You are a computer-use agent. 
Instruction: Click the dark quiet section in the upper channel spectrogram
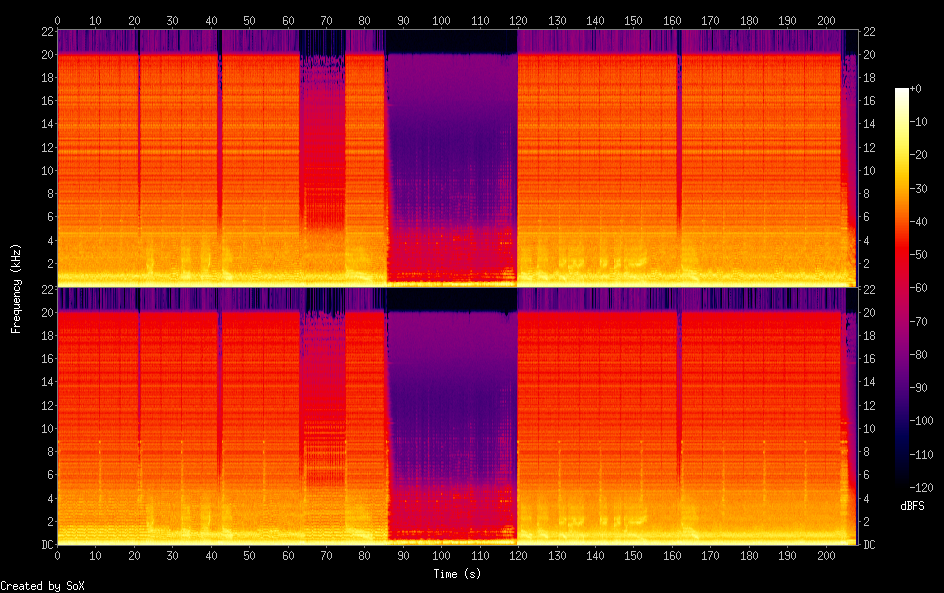coord(451,150)
